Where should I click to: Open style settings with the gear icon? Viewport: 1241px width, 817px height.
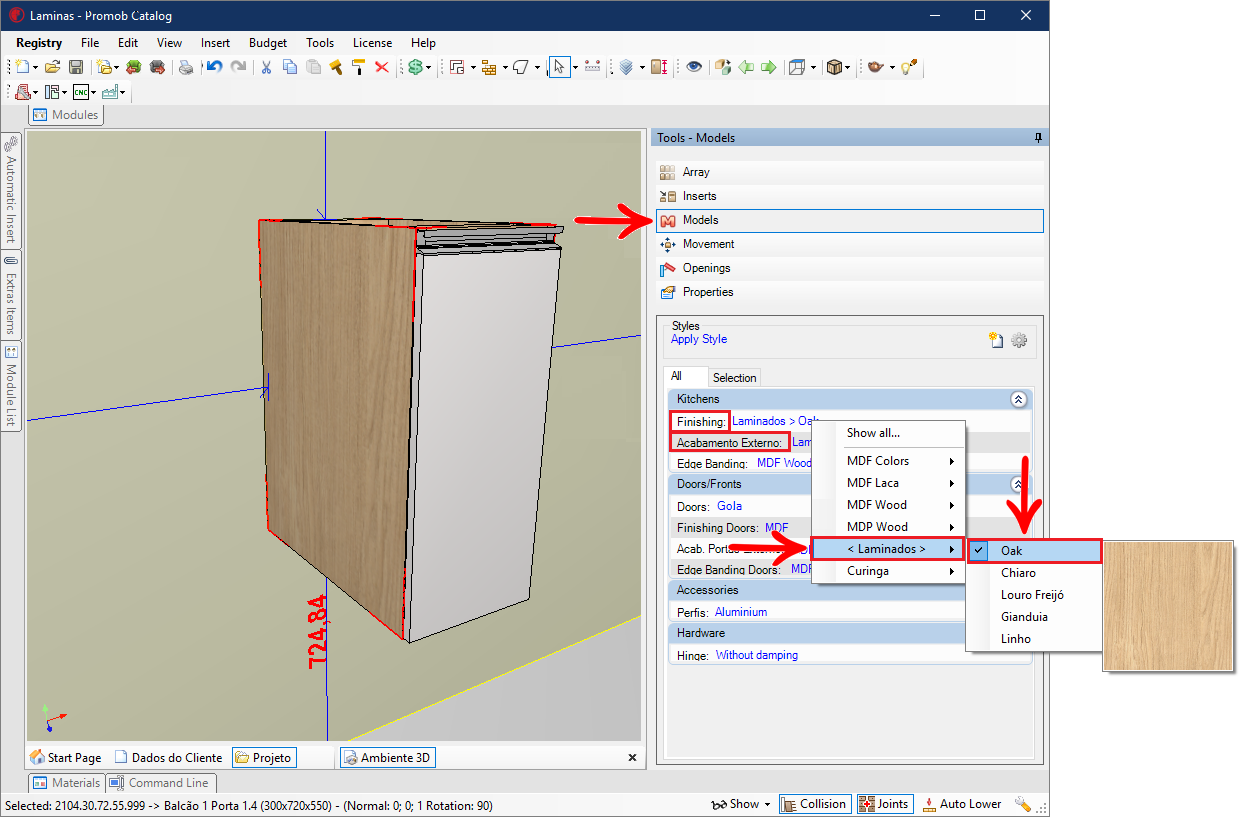click(1019, 340)
